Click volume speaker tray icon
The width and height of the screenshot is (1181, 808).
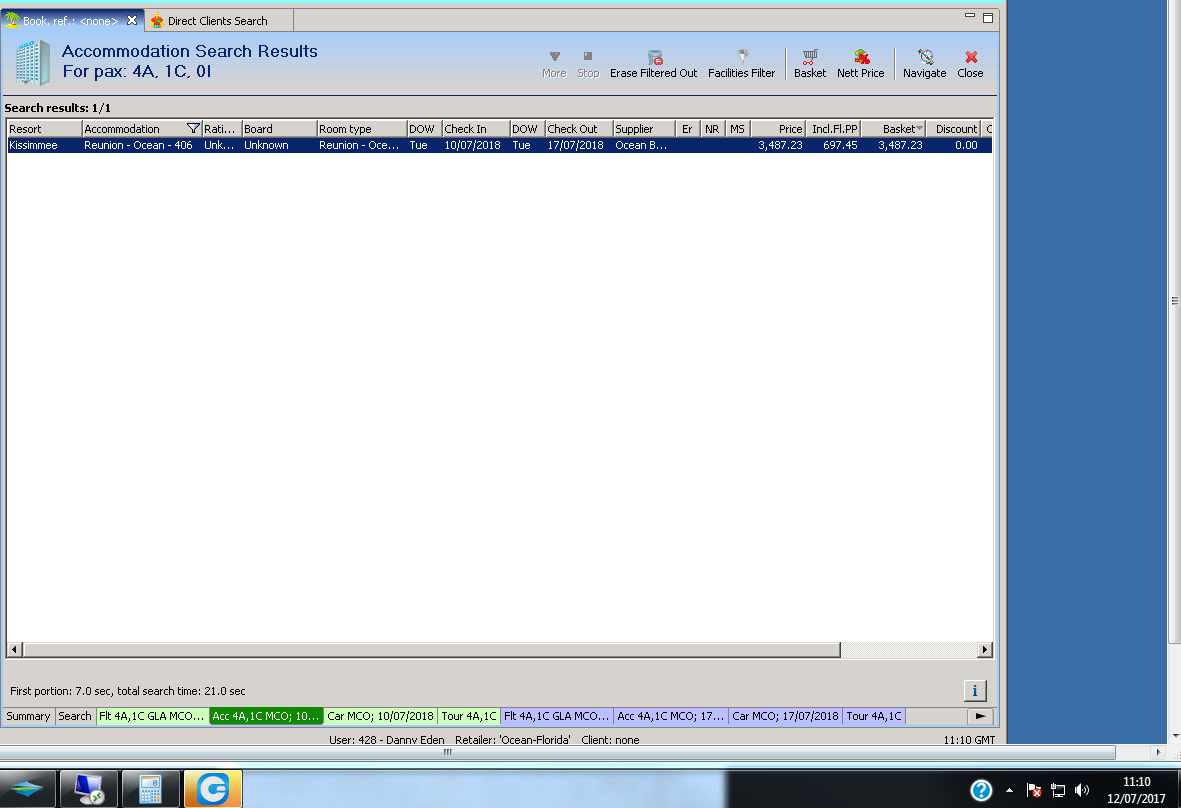[x=1082, y=790]
